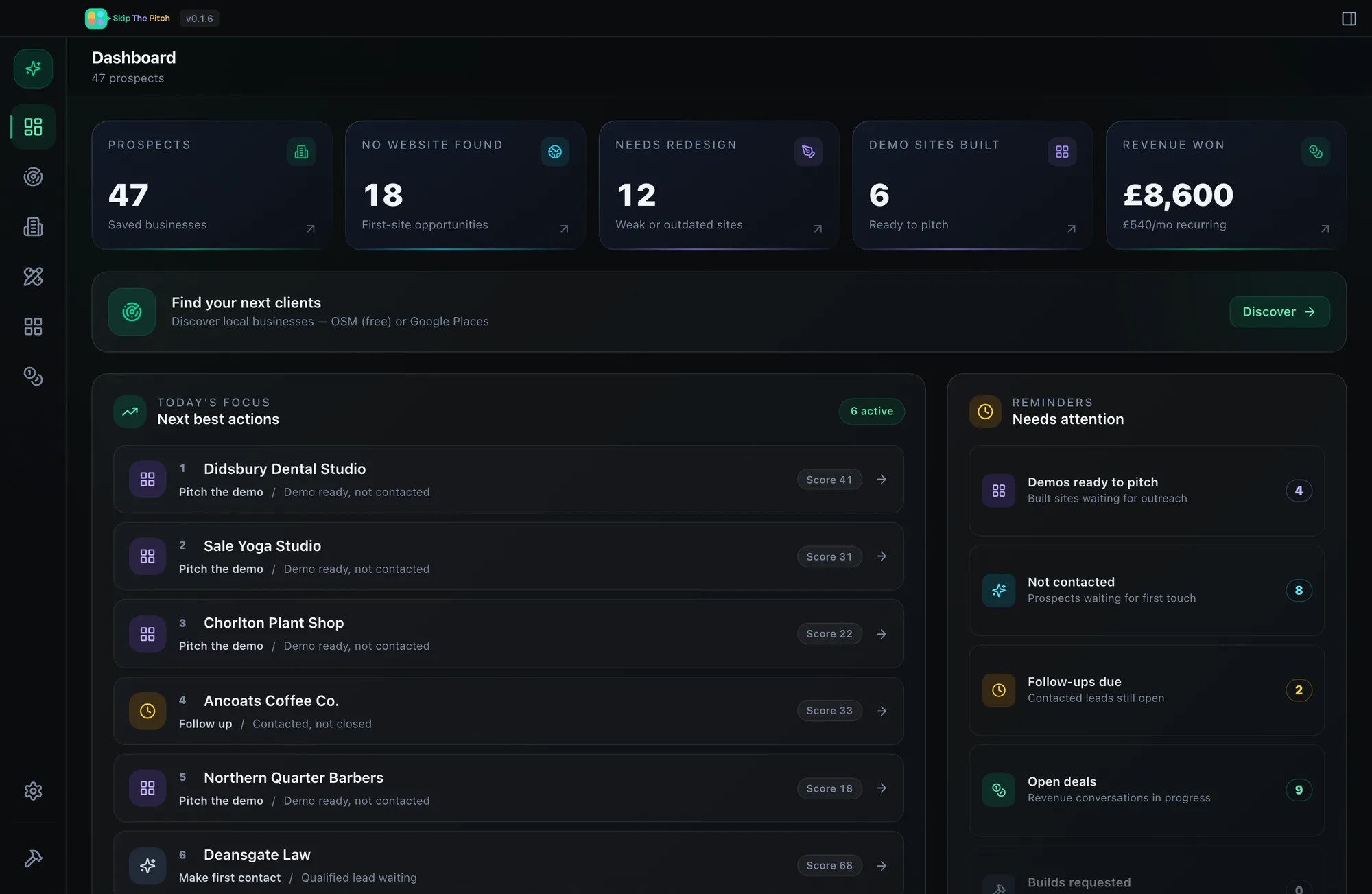The height and width of the screenshot is (894, 1372).
Task: Open the revenue coins icon in sidebar
Action: (33, 376)
